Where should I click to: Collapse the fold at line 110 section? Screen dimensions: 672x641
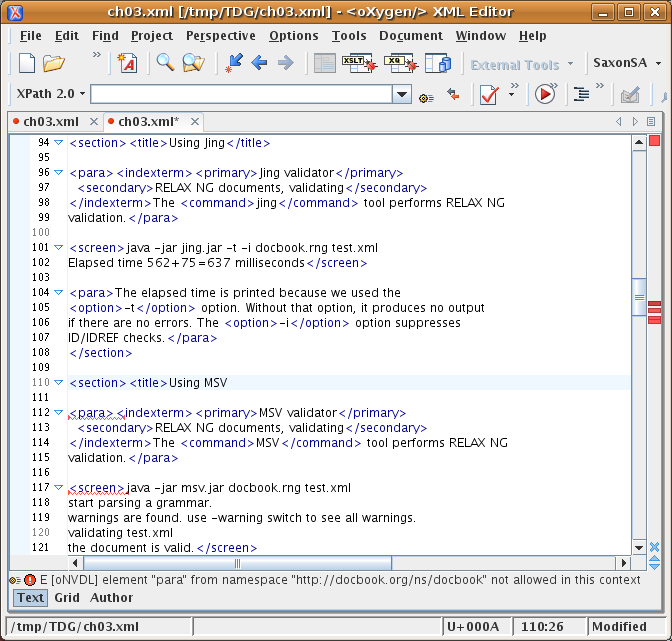click(x=58, y=383)
